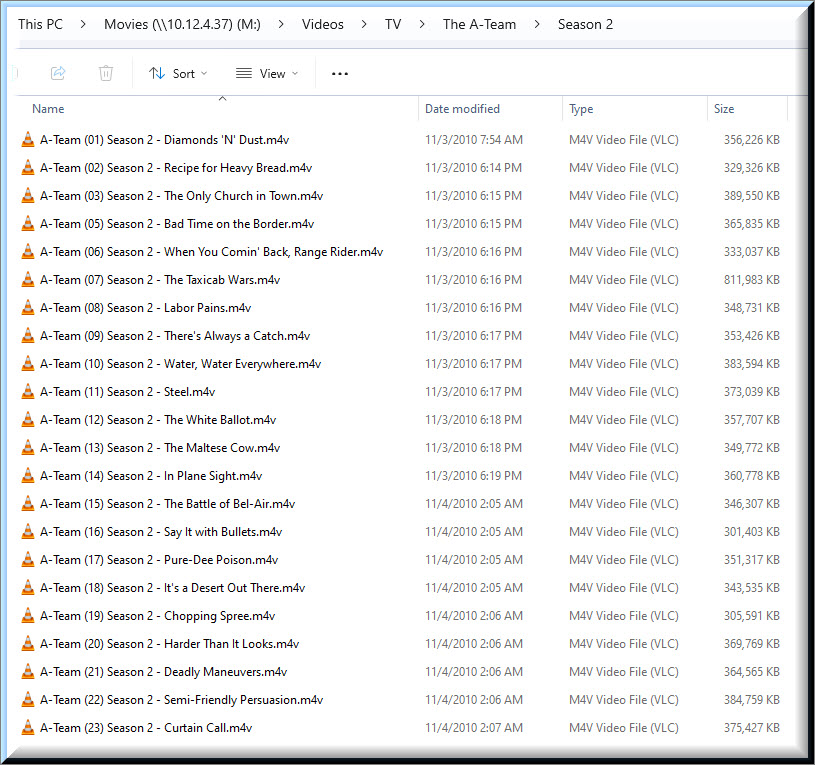Click the VLC icon for The Only Church in Town
Screen dimensions: 815x765
[28, 196]
